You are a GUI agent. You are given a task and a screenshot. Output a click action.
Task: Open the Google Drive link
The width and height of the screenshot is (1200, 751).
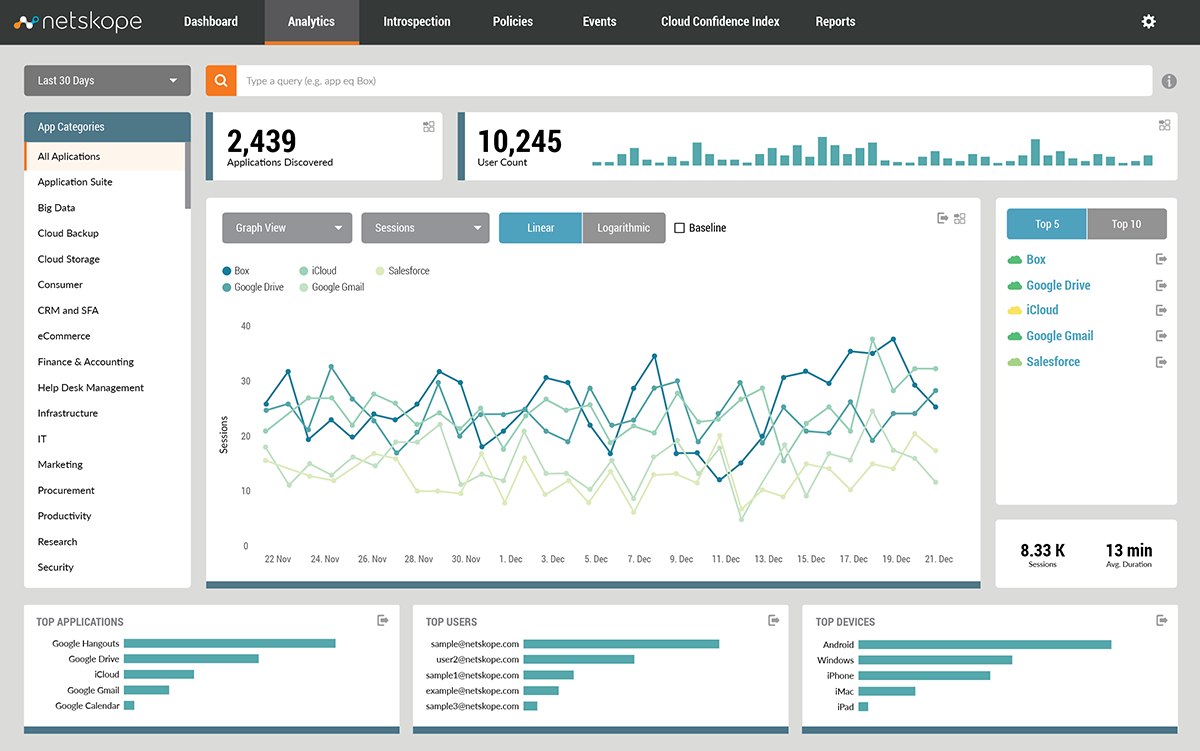[x=1058, y=286]
